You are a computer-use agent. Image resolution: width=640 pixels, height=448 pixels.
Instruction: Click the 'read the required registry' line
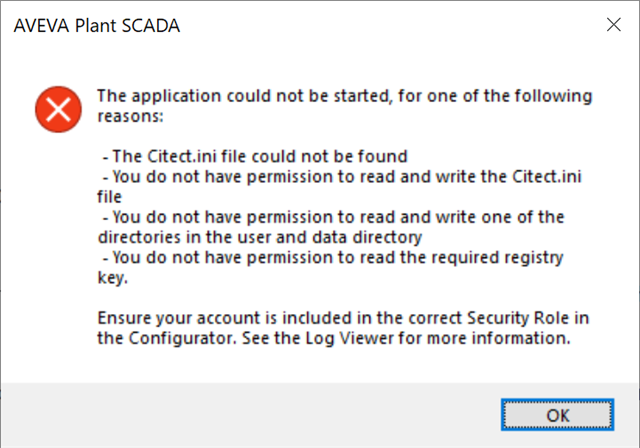333,257
